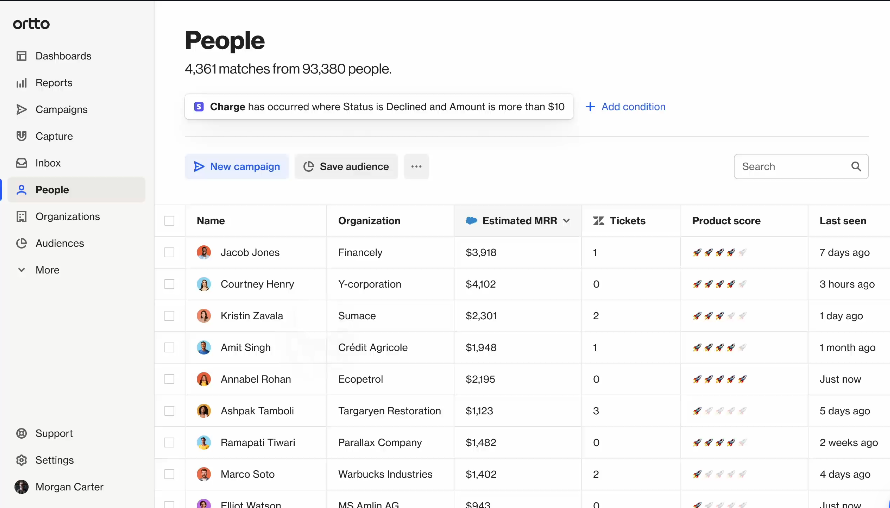Image resolution: width=890 pixels, height=508 pixels.
Task: Check Ramapati Tiwari row checkbox
Action: point(169,442)
